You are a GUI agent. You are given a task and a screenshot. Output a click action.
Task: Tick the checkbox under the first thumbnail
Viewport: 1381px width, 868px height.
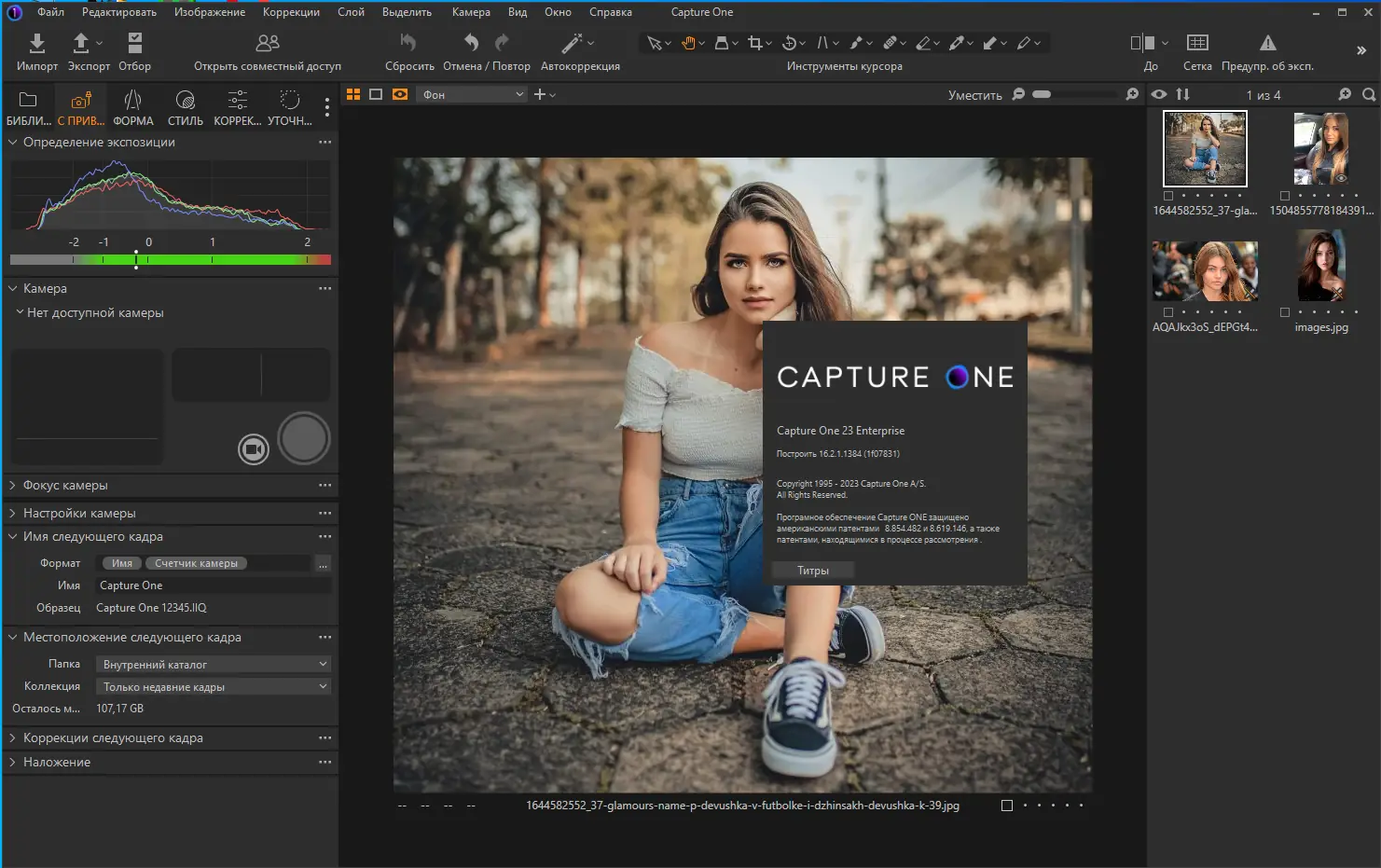(x=1168, y=196)
